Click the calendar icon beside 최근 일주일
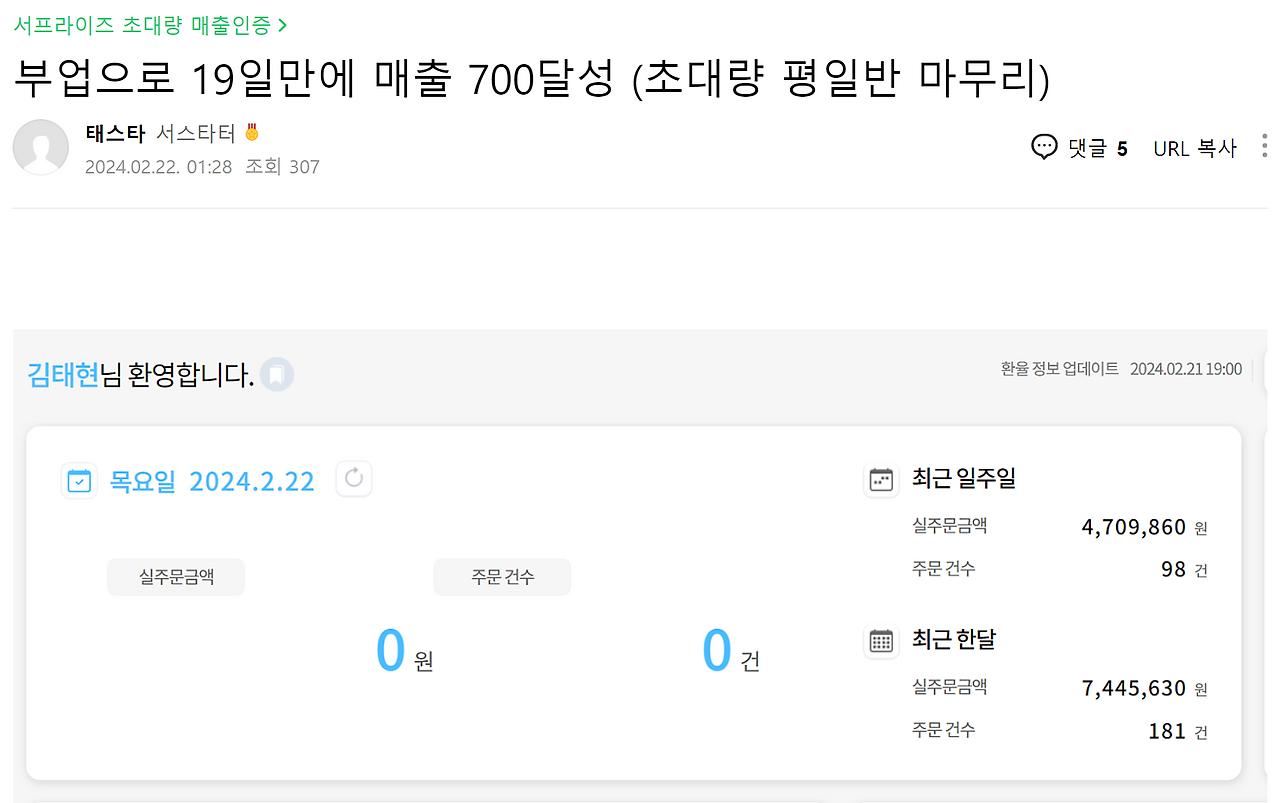The image size is (1280, 803). pyautogui.click(x=881, y=479)
